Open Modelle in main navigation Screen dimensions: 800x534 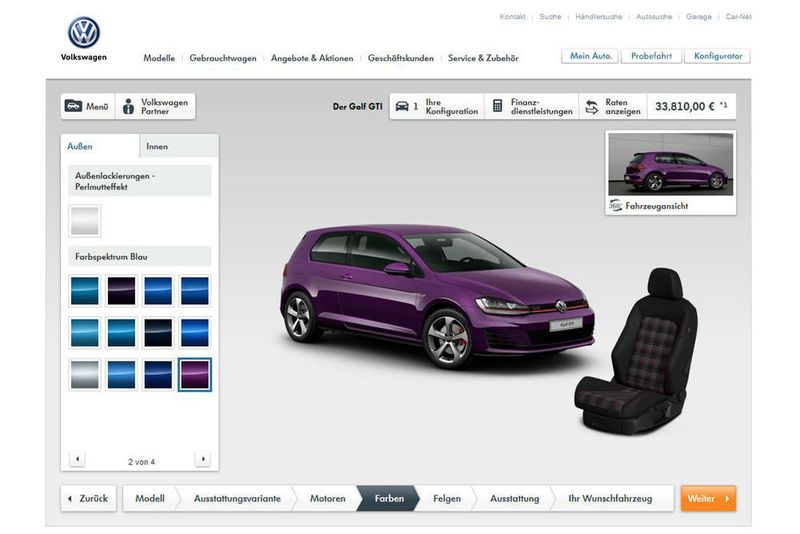pyautogui.click(x=159, y=58)
